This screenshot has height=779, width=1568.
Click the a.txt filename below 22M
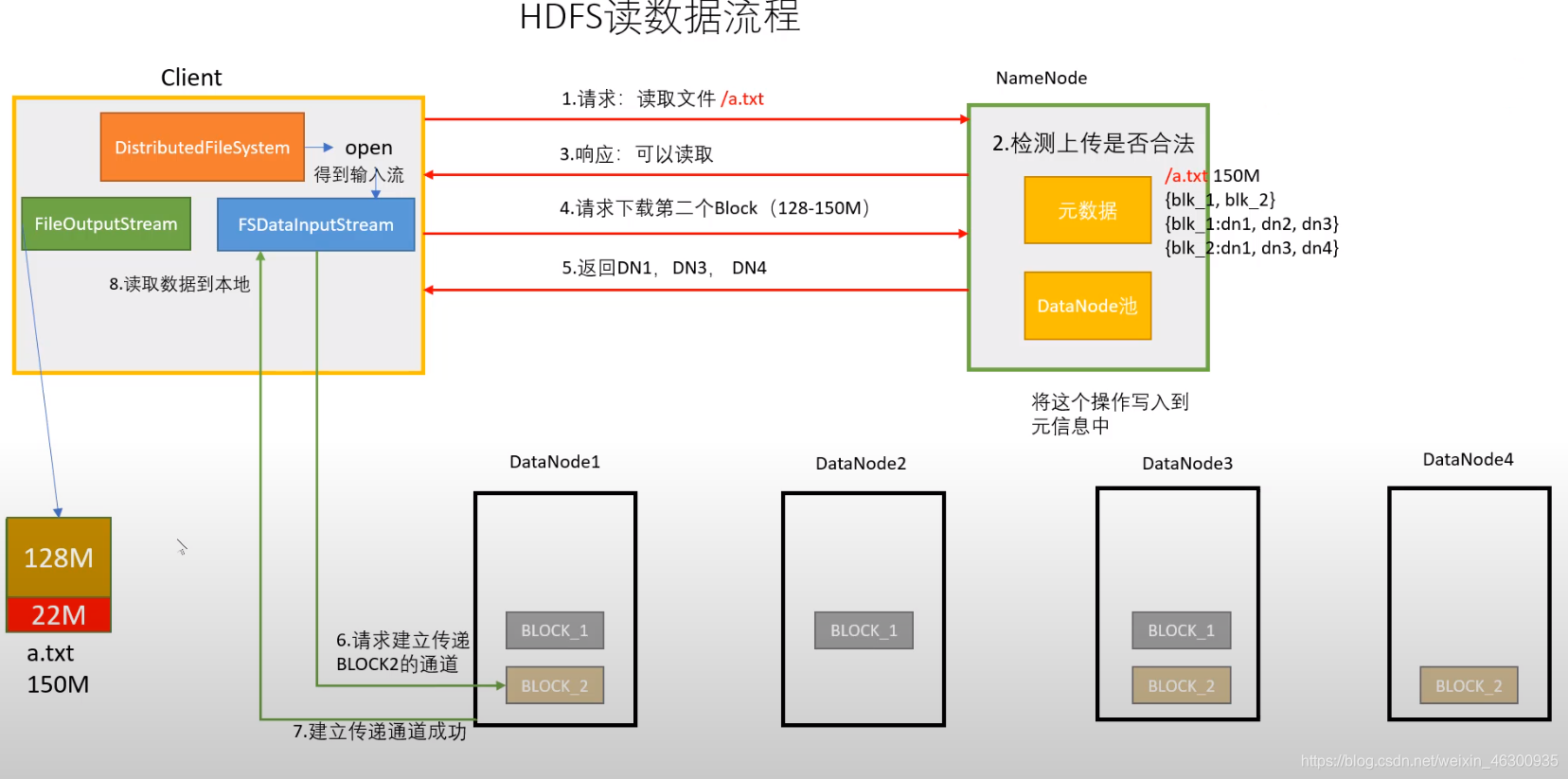pos(50,653)
